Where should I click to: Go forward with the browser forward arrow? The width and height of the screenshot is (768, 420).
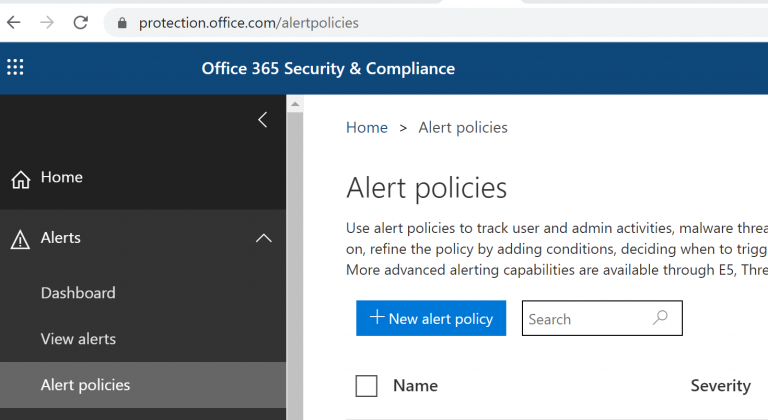[x=47, y=23]
